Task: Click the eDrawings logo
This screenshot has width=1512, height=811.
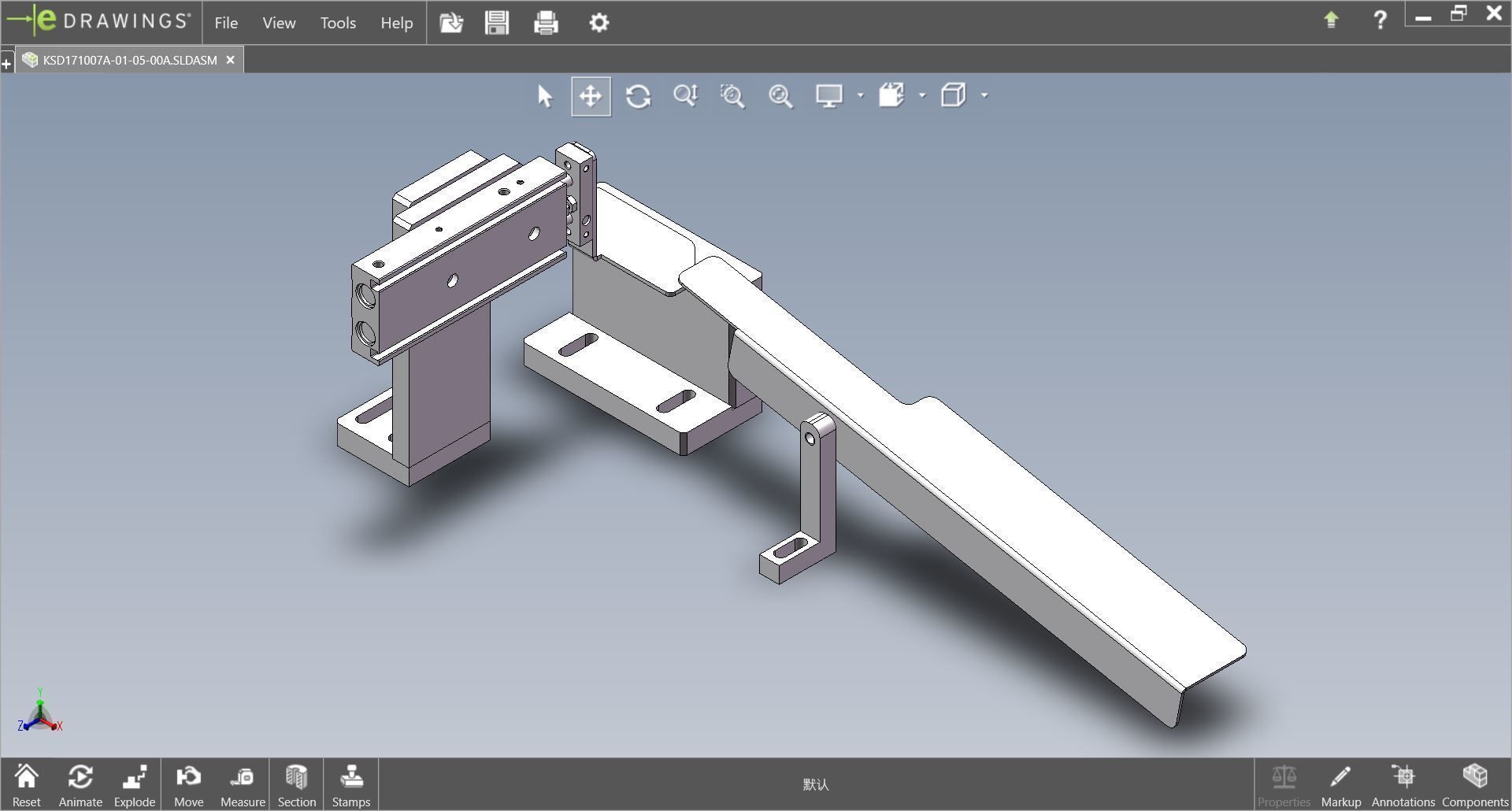Action: point(99,21)
